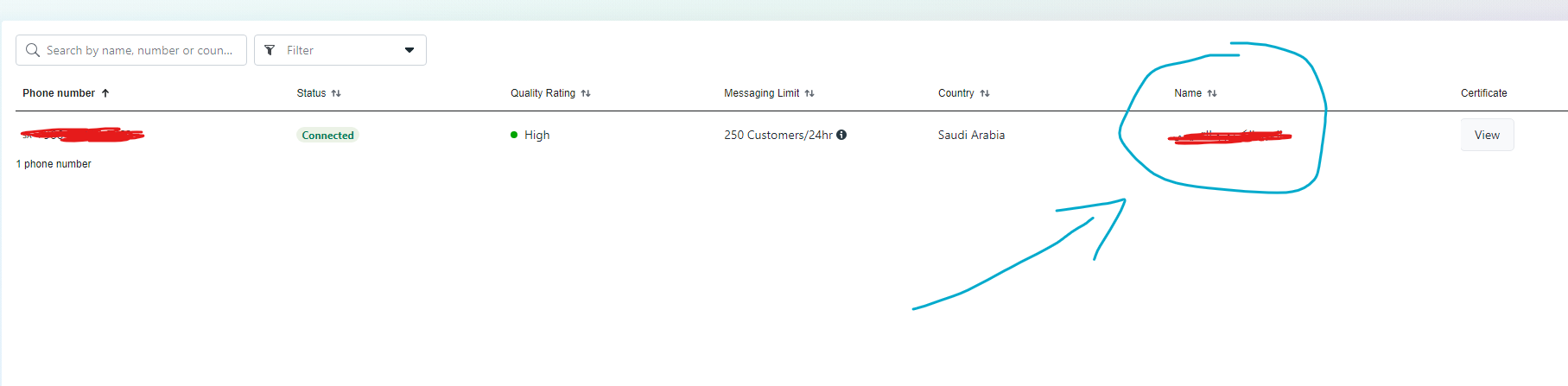The image size is (1568, 386).
Task: Sort by Phone number arrow icon
Action: click(x=105, y=93)
